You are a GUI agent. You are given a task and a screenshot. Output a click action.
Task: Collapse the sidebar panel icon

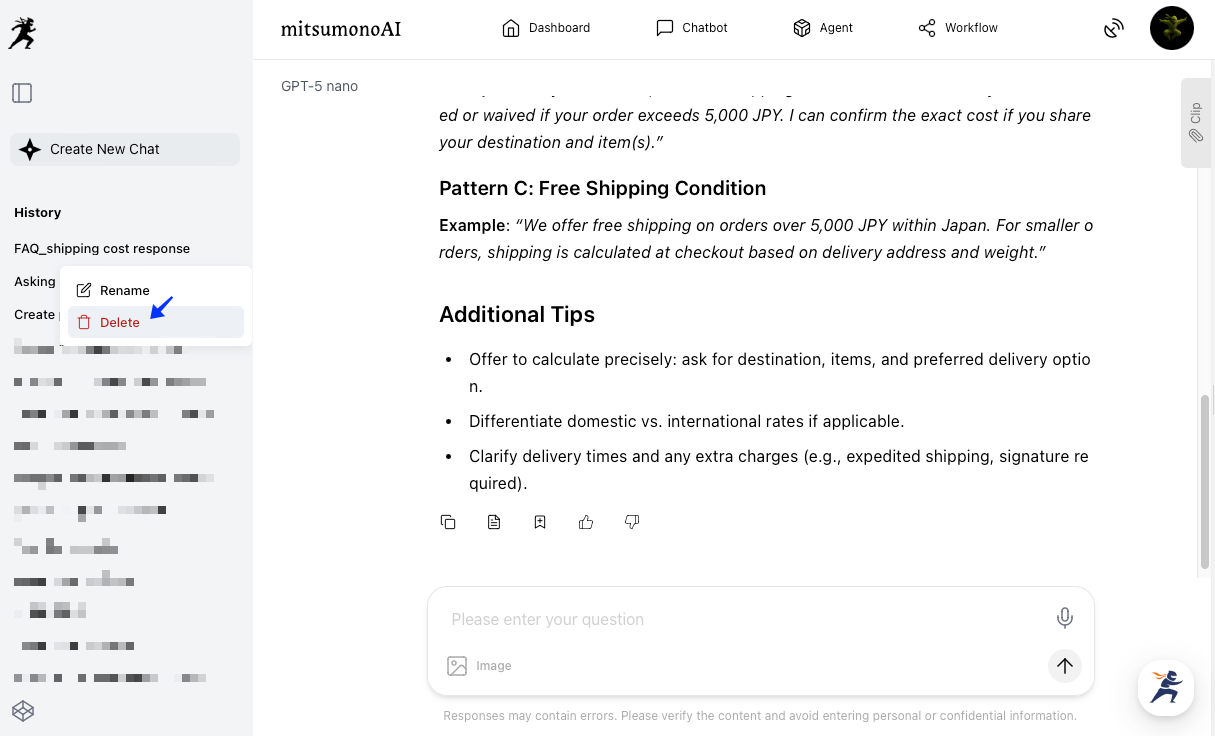point(22,93)
